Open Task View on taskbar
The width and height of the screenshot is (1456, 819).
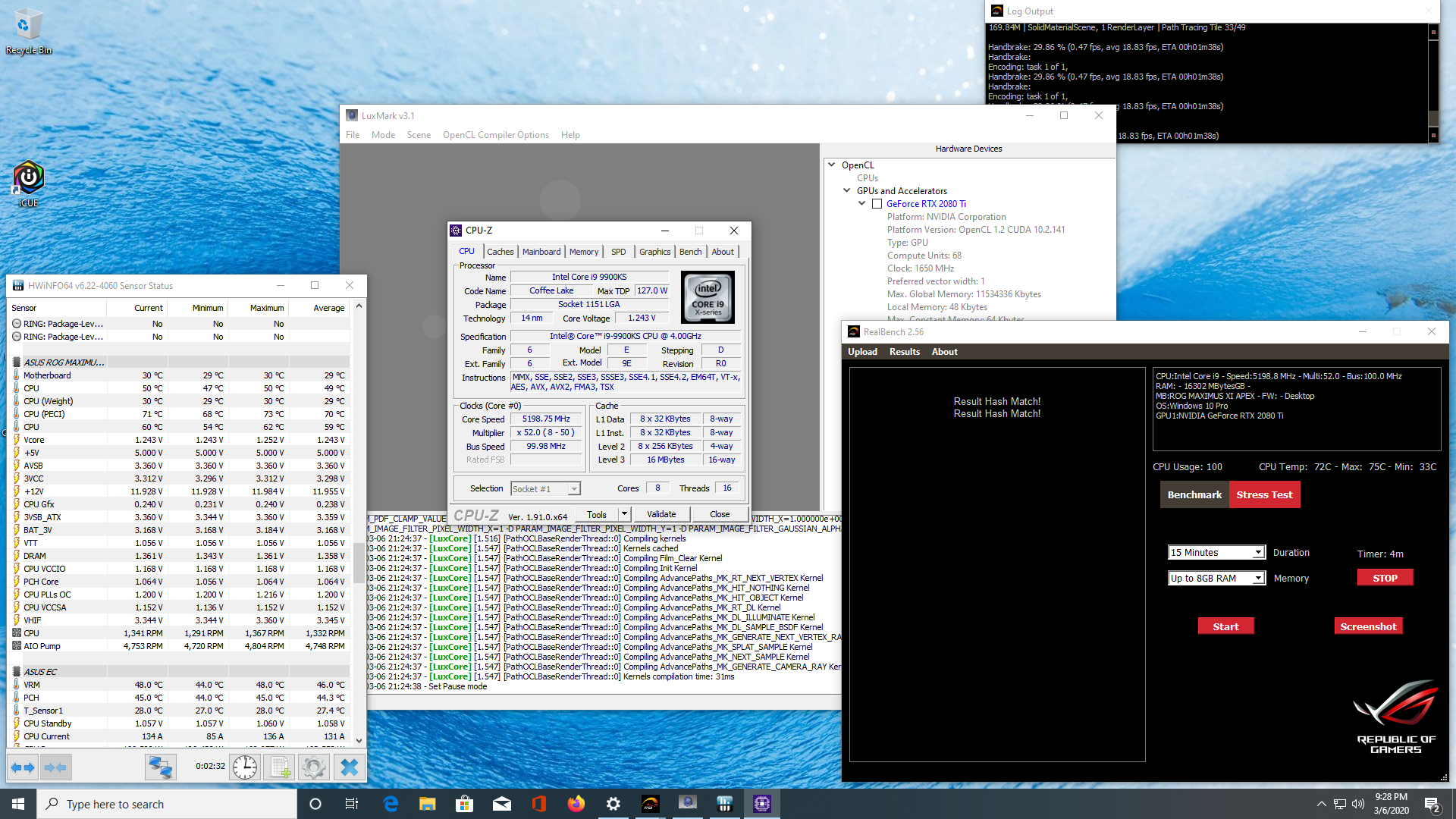point(352,804)
